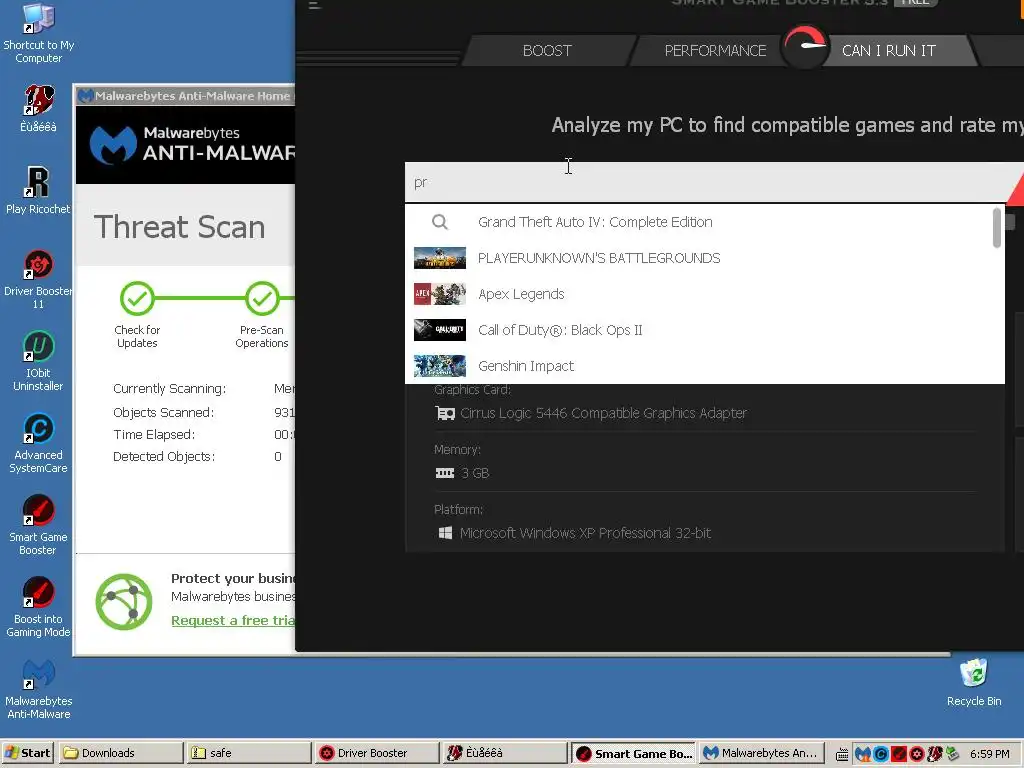Switch to Driver Booster taskbar button

(376, 753)
